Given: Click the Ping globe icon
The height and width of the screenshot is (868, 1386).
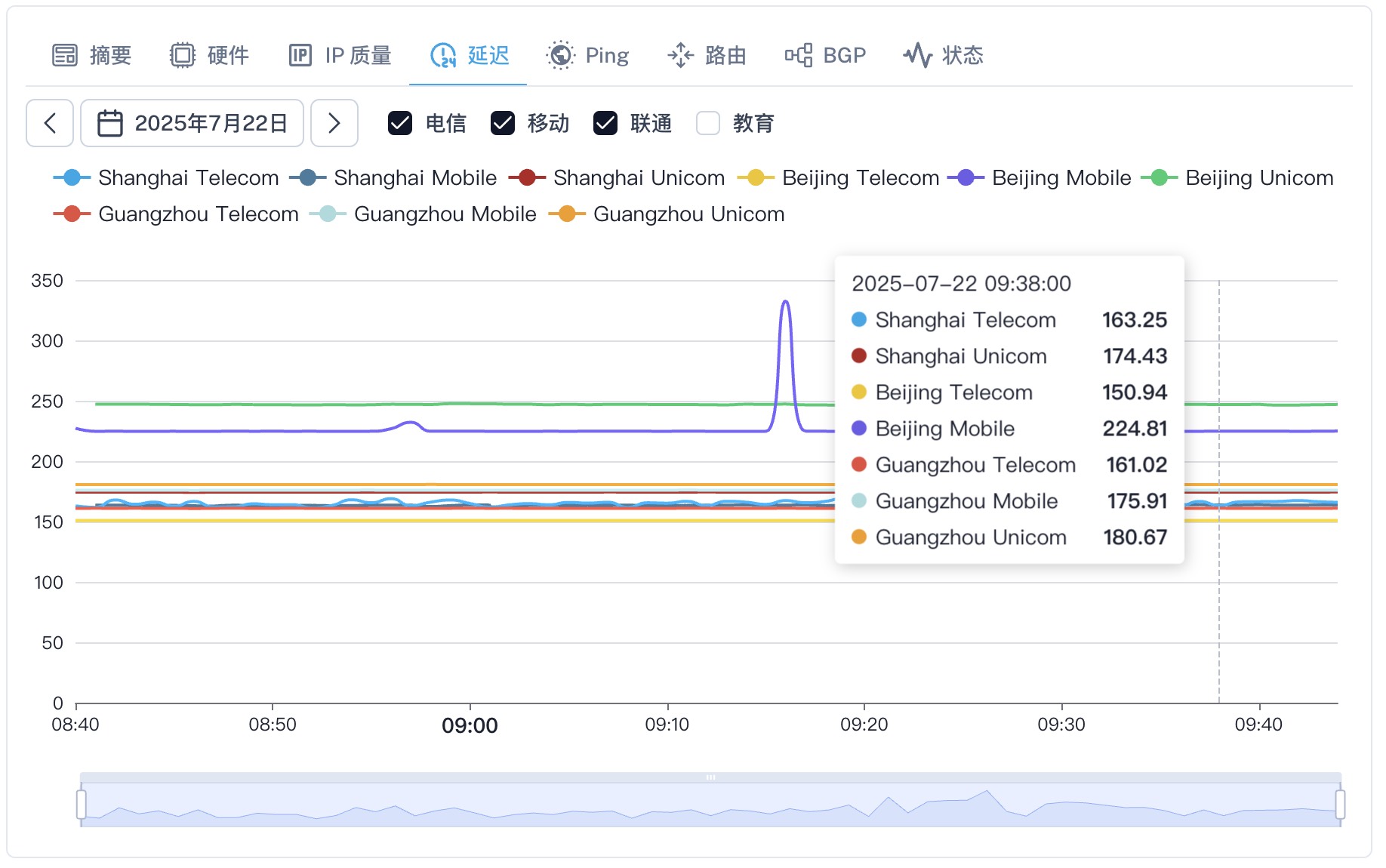Looking at the screenshot, I should tap(560, 54).
